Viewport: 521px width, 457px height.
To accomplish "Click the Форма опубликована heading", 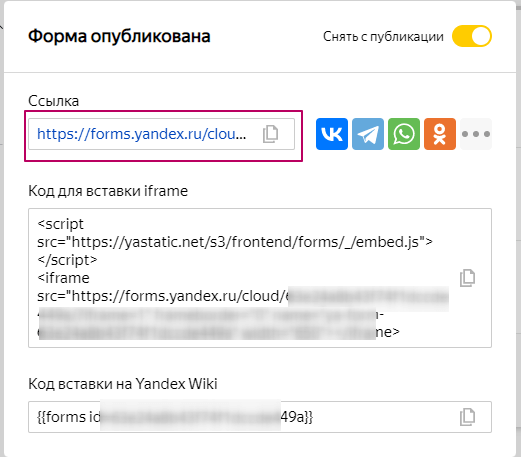I will 119,36.
